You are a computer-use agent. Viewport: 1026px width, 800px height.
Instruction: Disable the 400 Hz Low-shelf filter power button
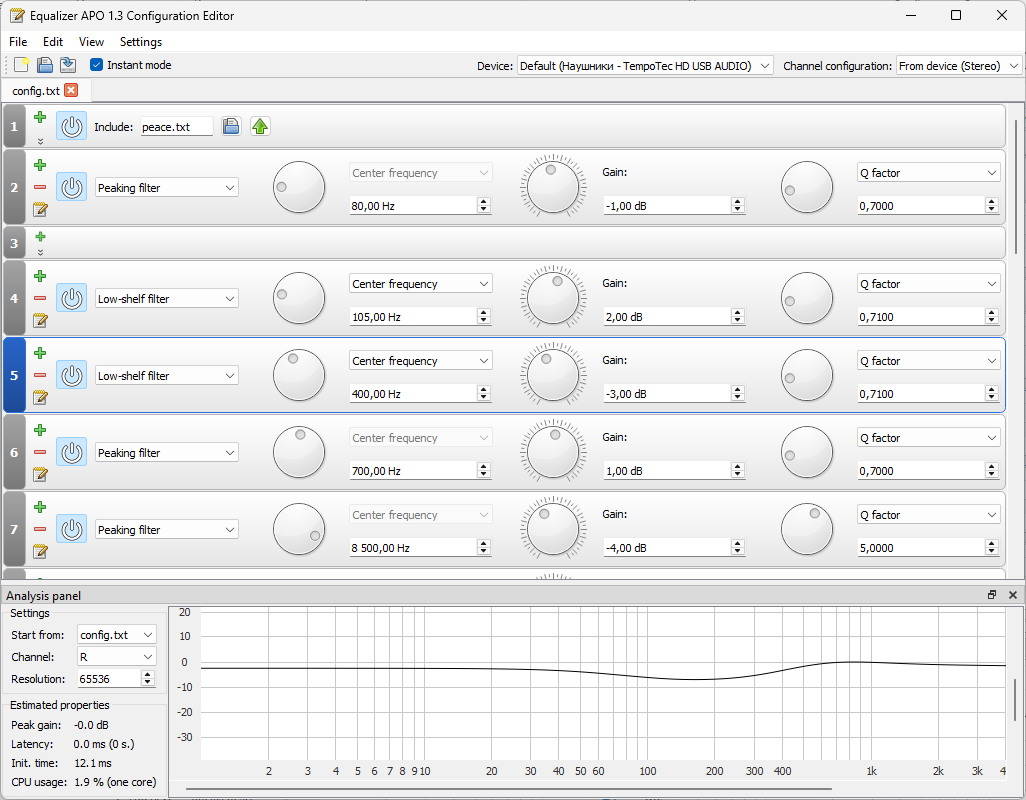71,375
